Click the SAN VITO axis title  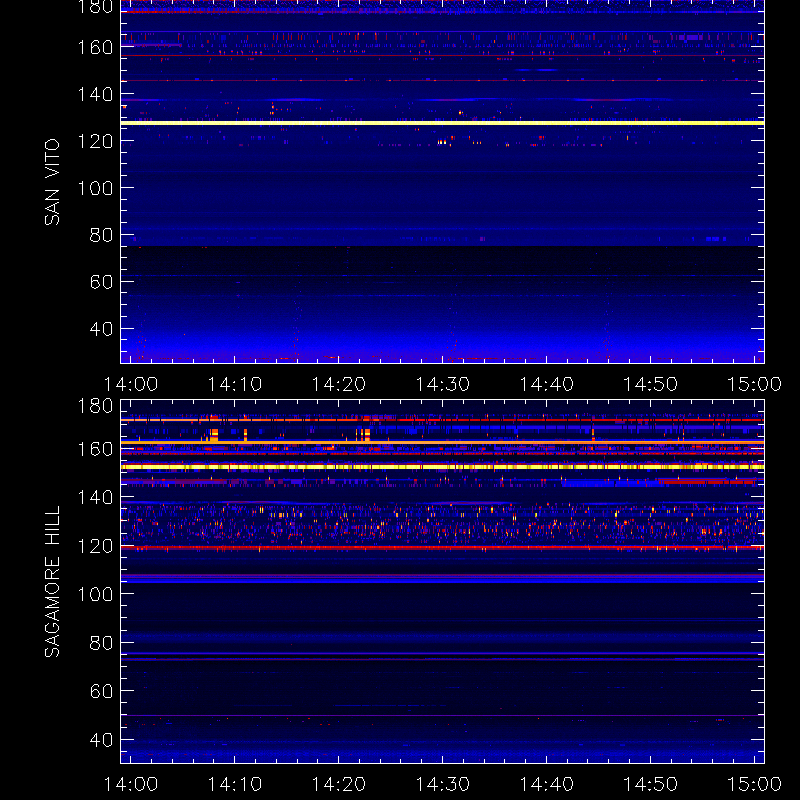pos(52,182)
